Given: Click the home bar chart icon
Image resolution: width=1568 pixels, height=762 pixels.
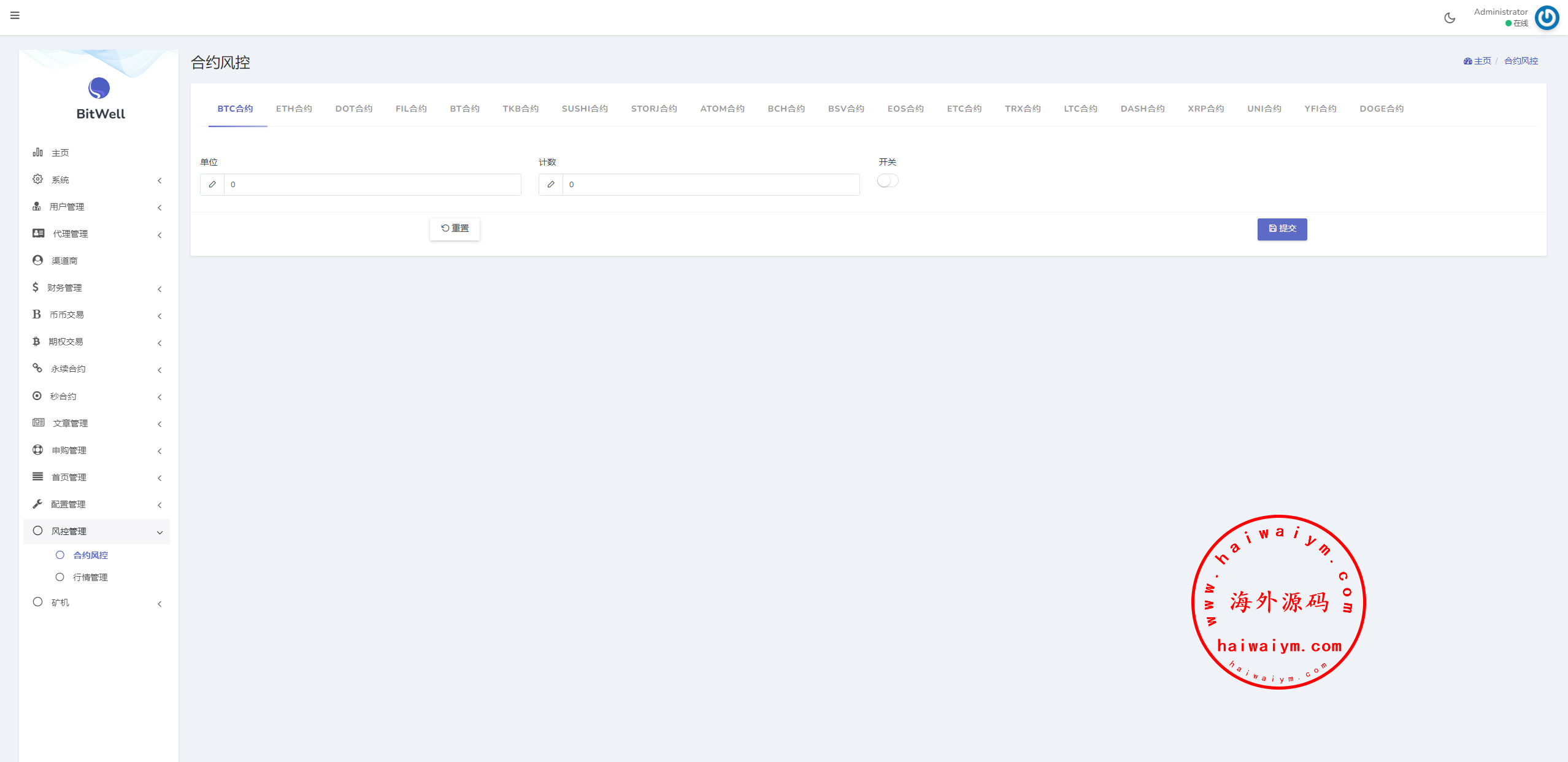Looking at the screenshot, I should pos(37,152).
